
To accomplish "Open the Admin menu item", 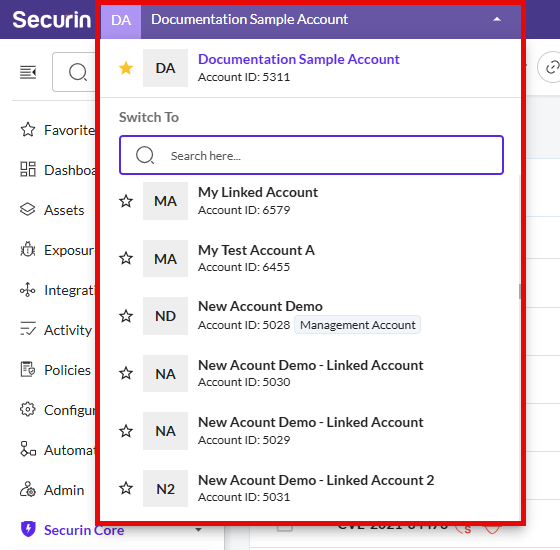I will point(64,490).
